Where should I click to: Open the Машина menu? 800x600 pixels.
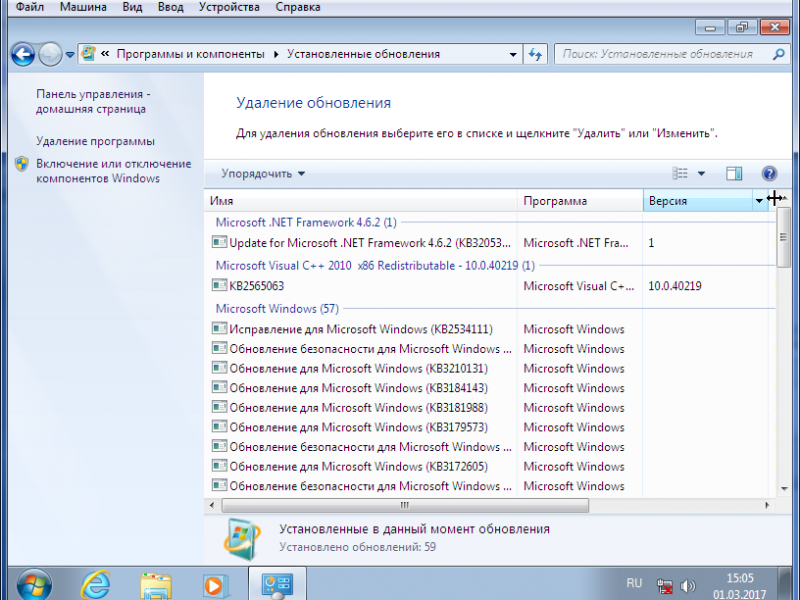[83, 7]
